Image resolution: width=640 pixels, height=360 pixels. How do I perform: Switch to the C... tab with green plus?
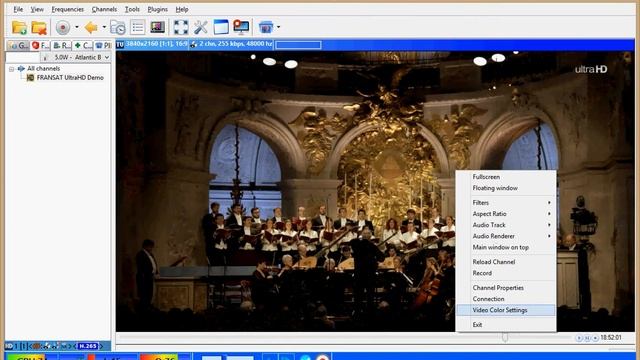click(83, 45)
